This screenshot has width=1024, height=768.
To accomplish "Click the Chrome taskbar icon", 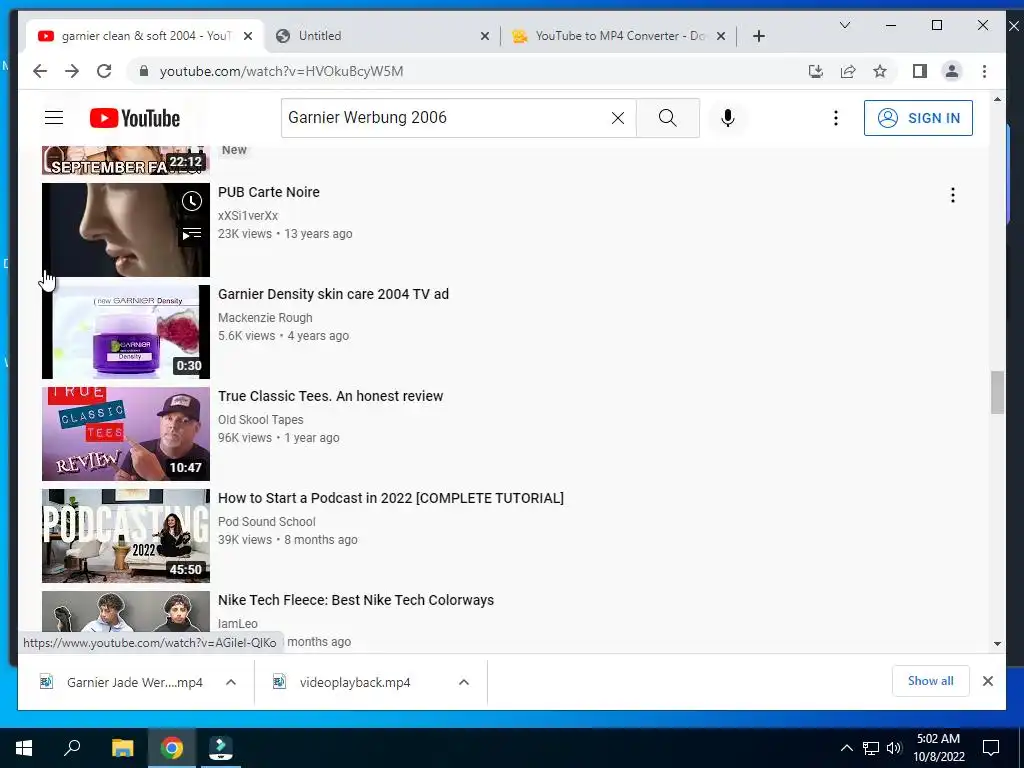I will pyautogui.click(x=172, y=748).
